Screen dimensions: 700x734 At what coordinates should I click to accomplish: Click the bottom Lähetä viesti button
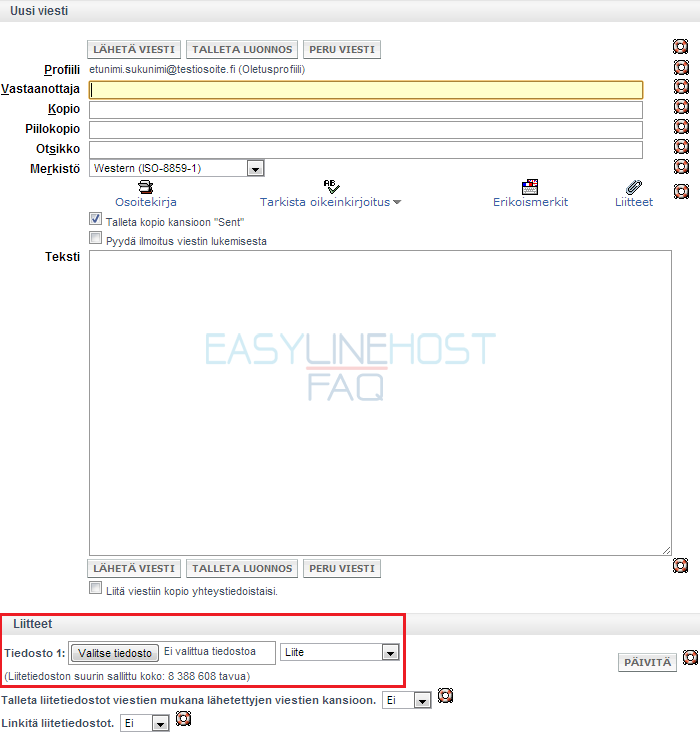point(134,569)
